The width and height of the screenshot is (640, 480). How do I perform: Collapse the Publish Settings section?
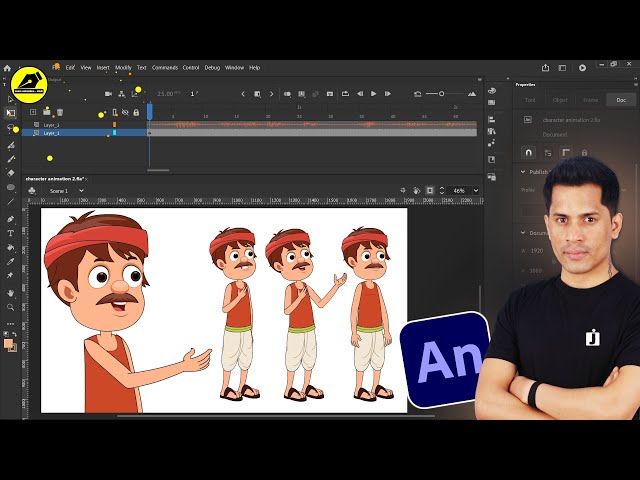[523, 172]
